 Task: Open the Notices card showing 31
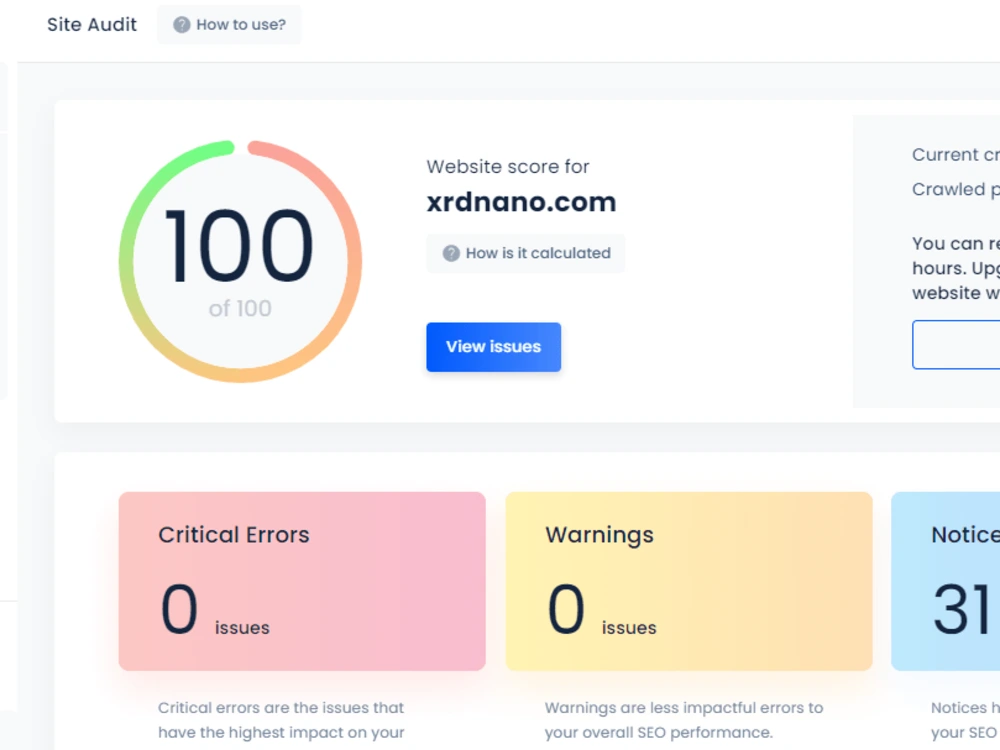tap(946, 581)
